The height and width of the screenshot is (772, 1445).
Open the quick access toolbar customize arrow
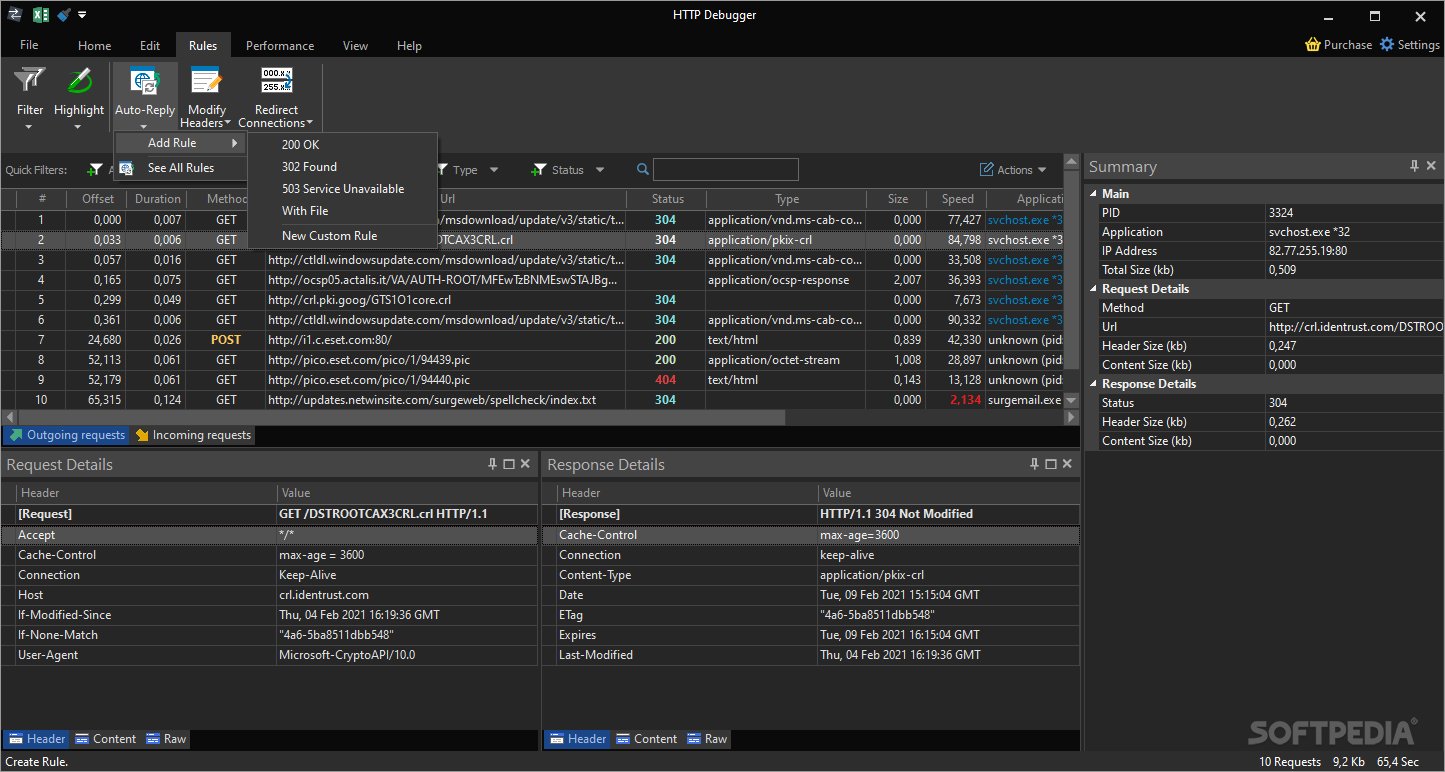click(82, 15)
